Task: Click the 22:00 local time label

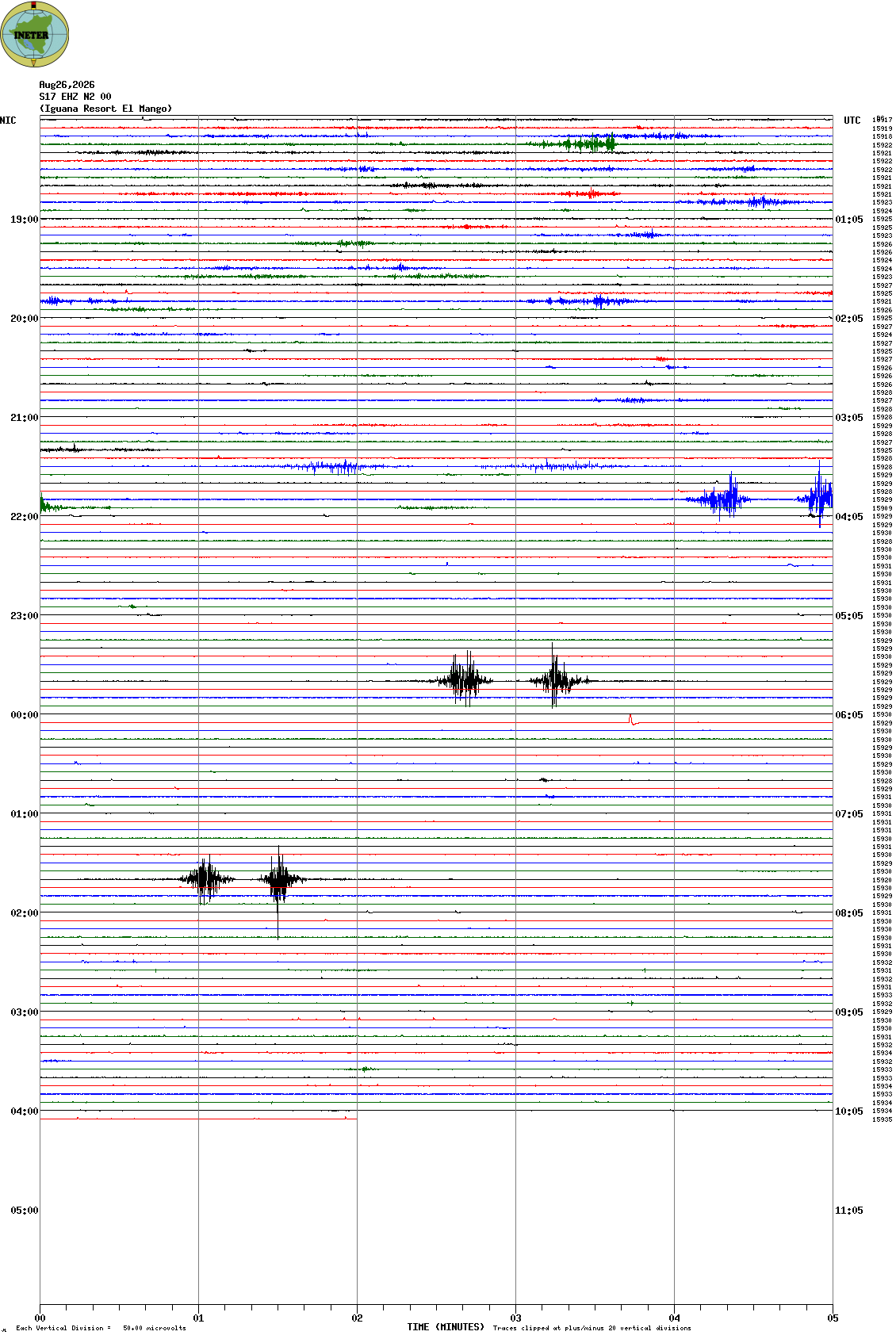Action: pos(24,517)
